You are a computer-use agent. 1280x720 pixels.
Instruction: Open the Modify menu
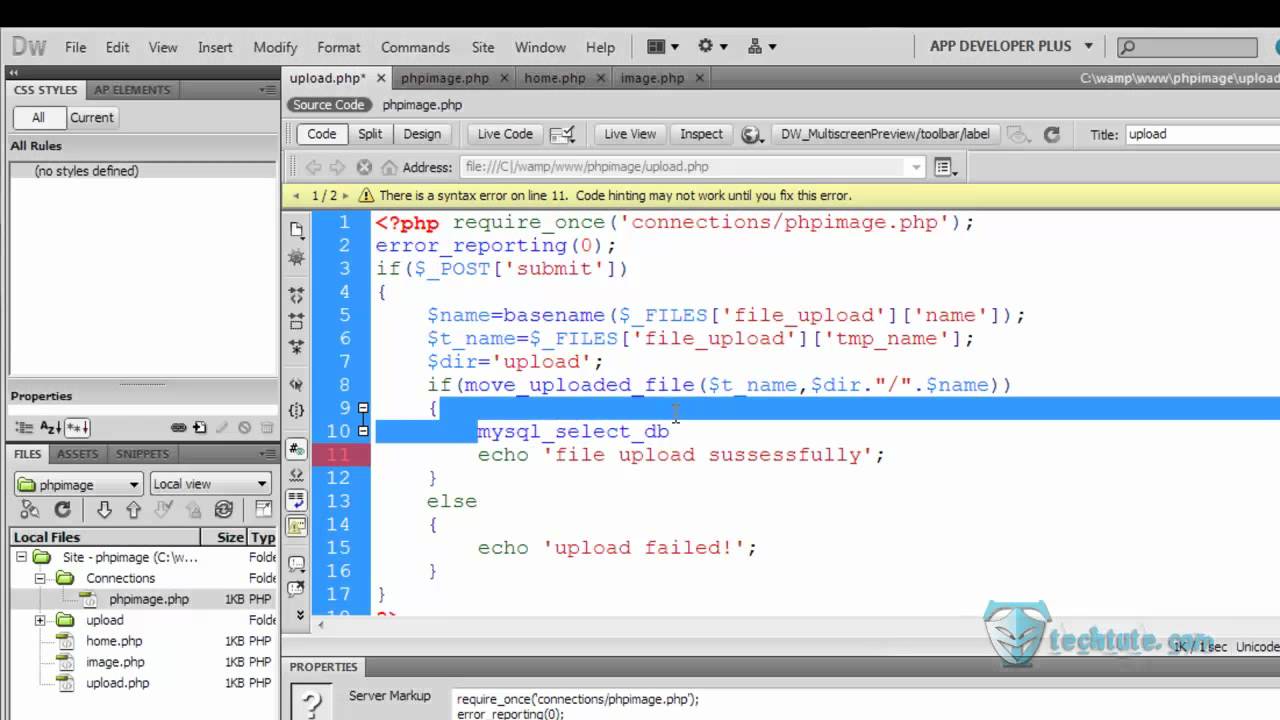pyautogui.click(x=275, y=47)
